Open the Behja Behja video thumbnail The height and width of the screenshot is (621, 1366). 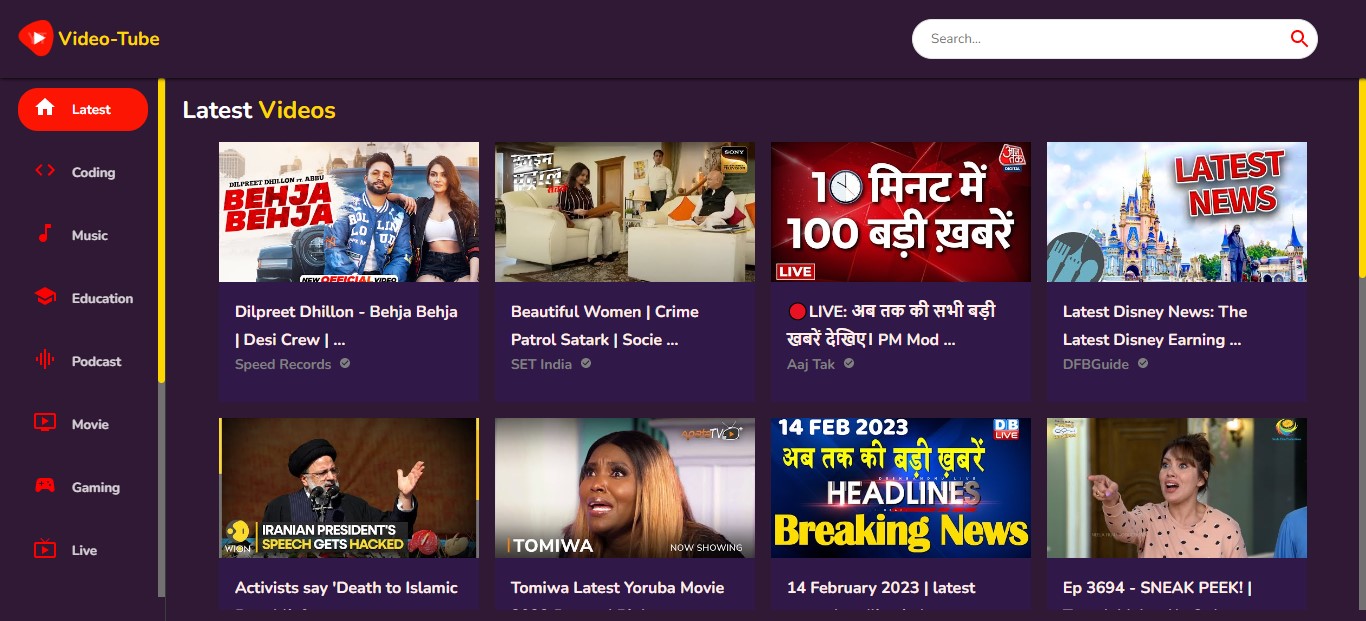349,212
